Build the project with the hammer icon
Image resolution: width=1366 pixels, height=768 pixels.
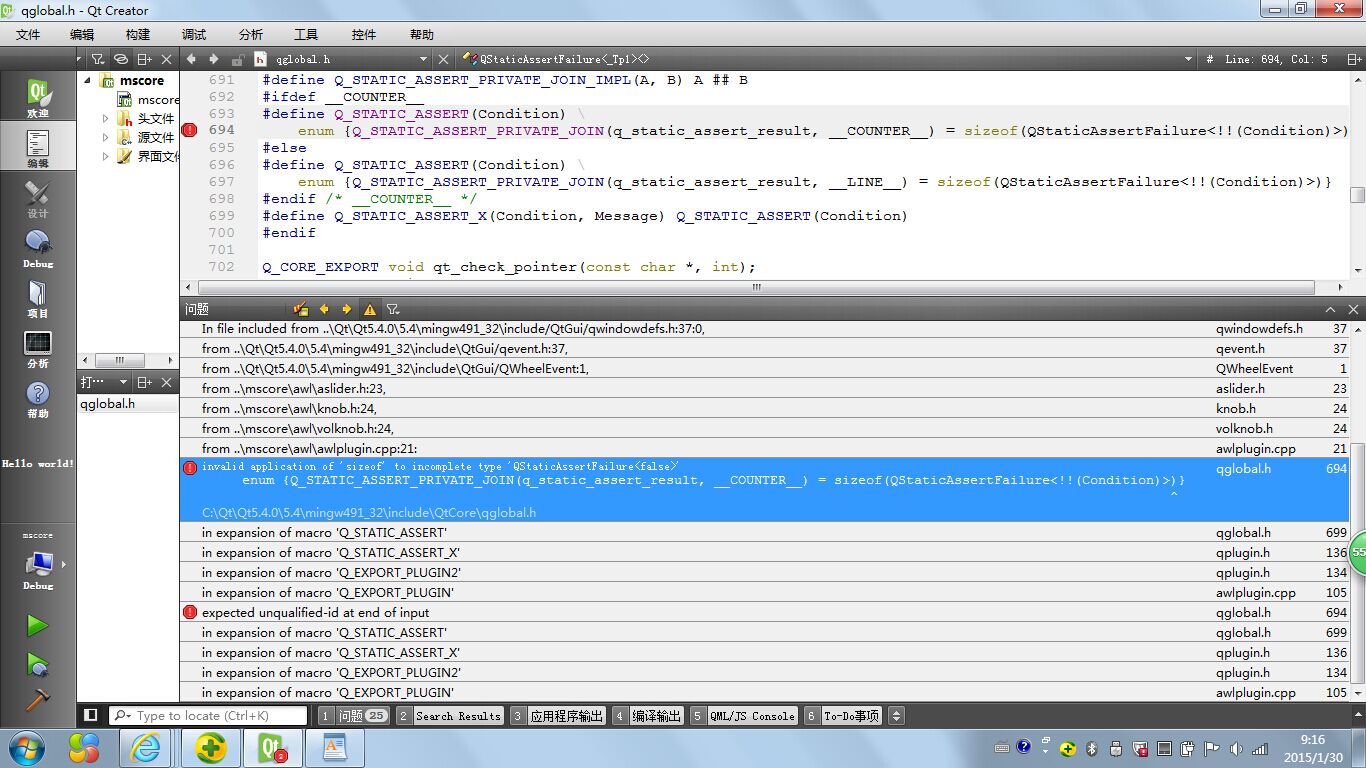[37, 700]
